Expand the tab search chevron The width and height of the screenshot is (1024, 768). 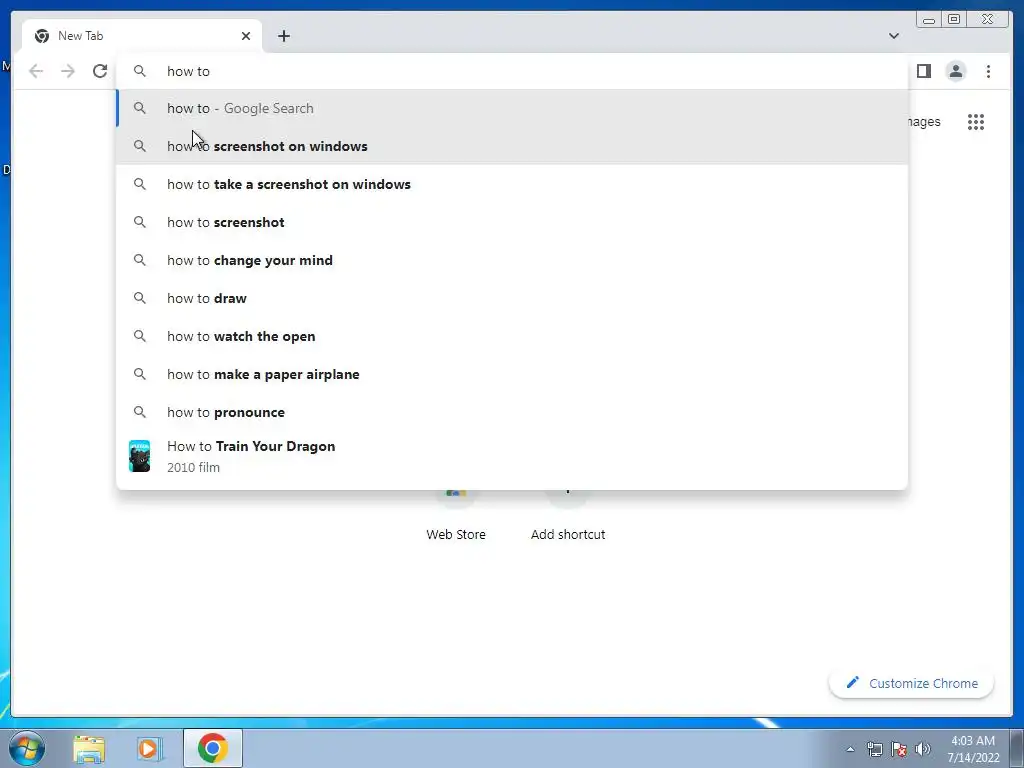893,36
